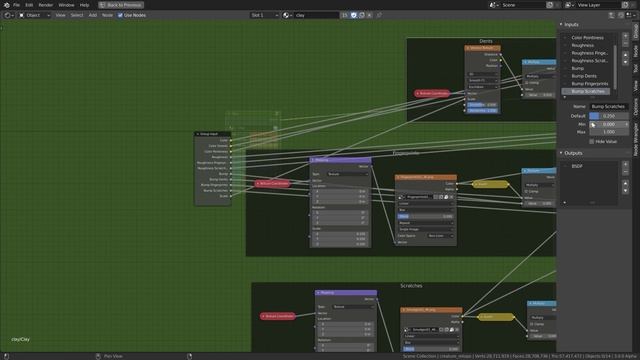This screenshot has width=640, height=360.
Task: Open the Slot 1 dropdown
Action: 264,15
